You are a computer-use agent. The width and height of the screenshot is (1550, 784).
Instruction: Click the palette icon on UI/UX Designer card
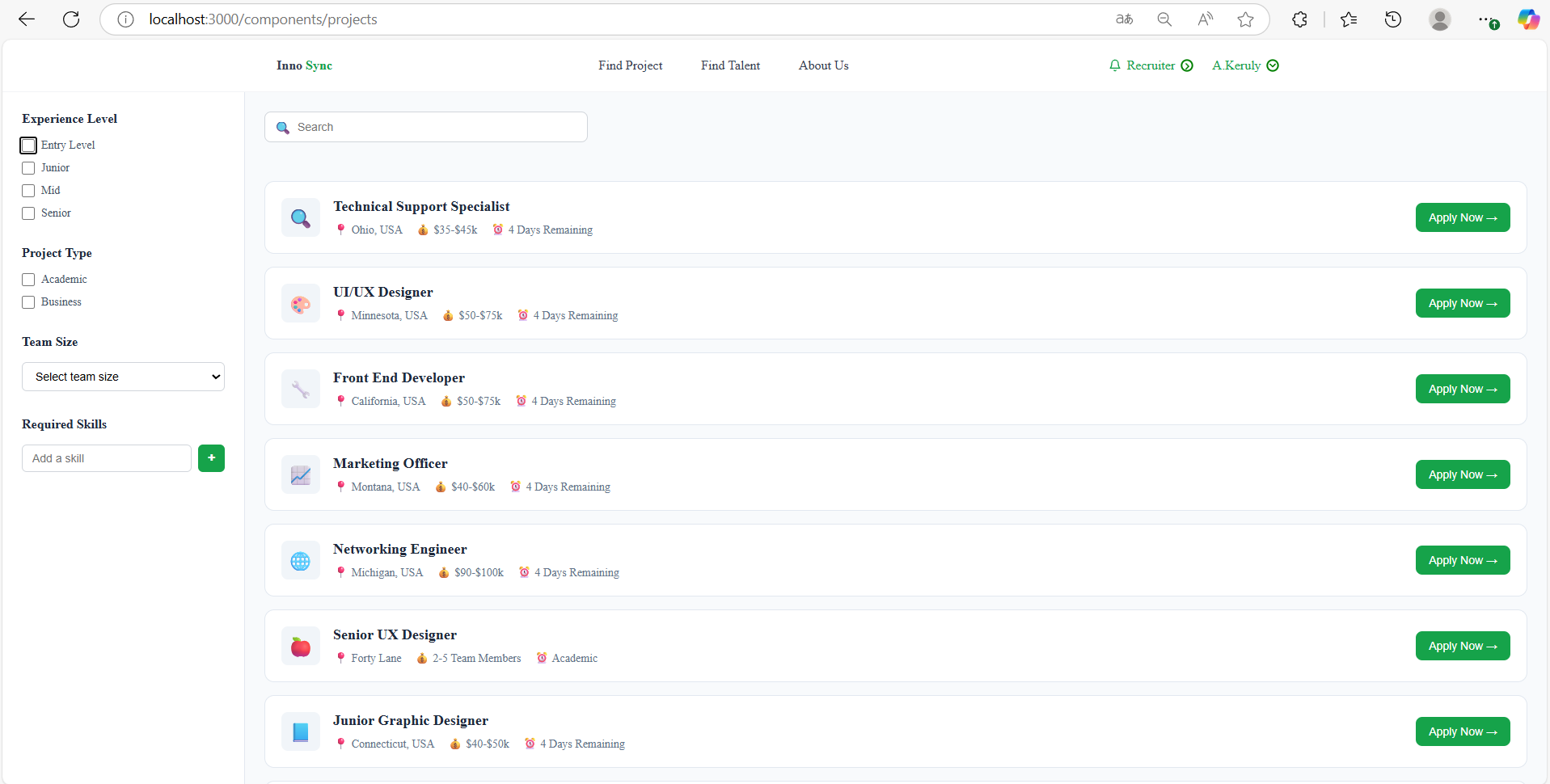(300, 303)
